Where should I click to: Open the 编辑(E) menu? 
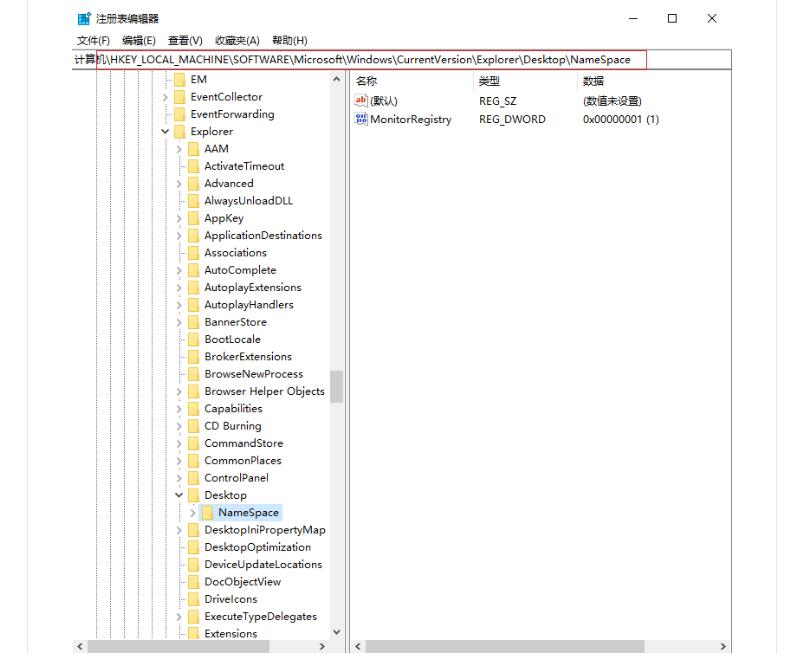click(x=139, y=41)
